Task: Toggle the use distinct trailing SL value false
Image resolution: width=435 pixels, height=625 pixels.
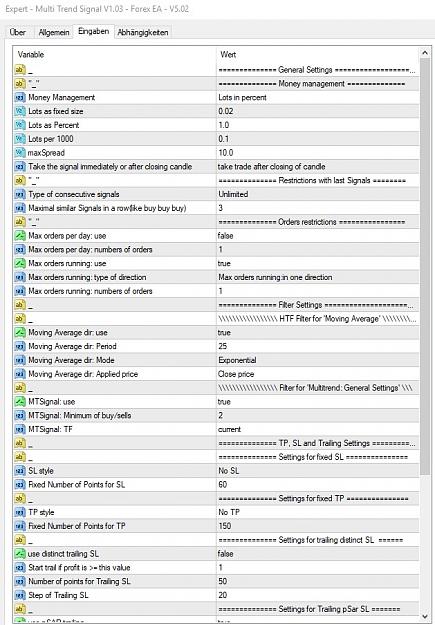Action: click(317, 554)
